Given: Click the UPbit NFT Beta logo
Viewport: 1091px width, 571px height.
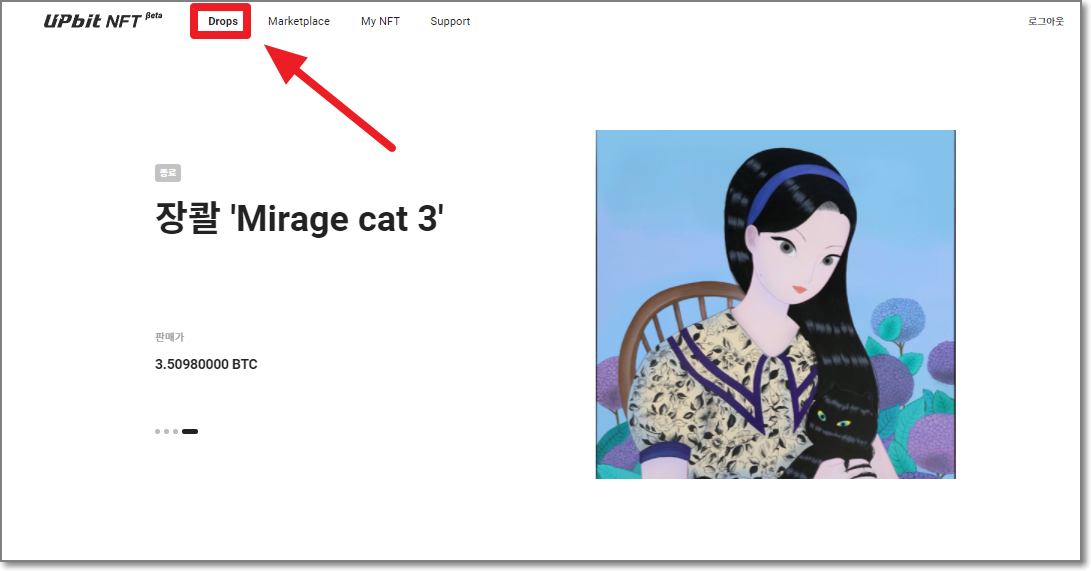Looking at the screenshot, I should (103, 20).
